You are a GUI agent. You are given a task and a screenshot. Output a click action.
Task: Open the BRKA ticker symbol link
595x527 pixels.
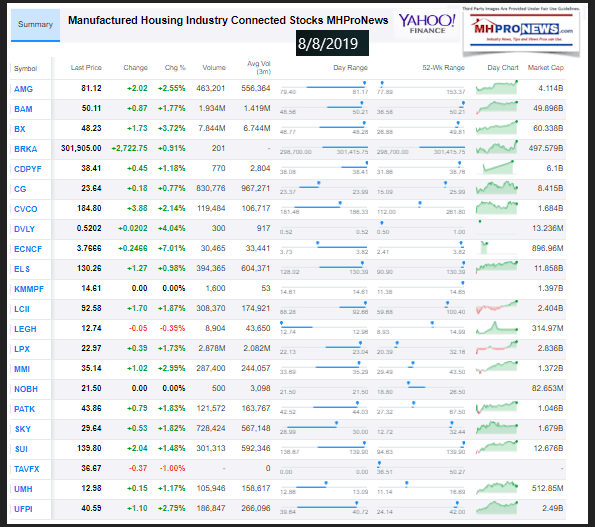pos(25,149)
